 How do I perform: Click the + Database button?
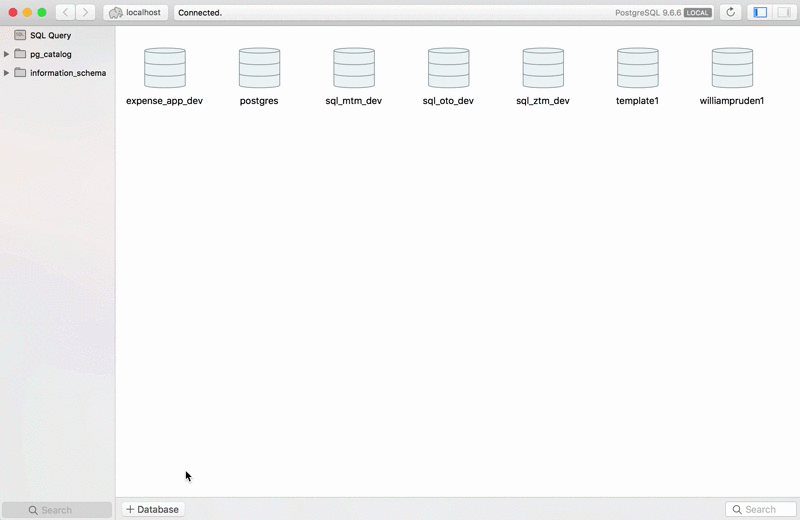pos(153,509)
